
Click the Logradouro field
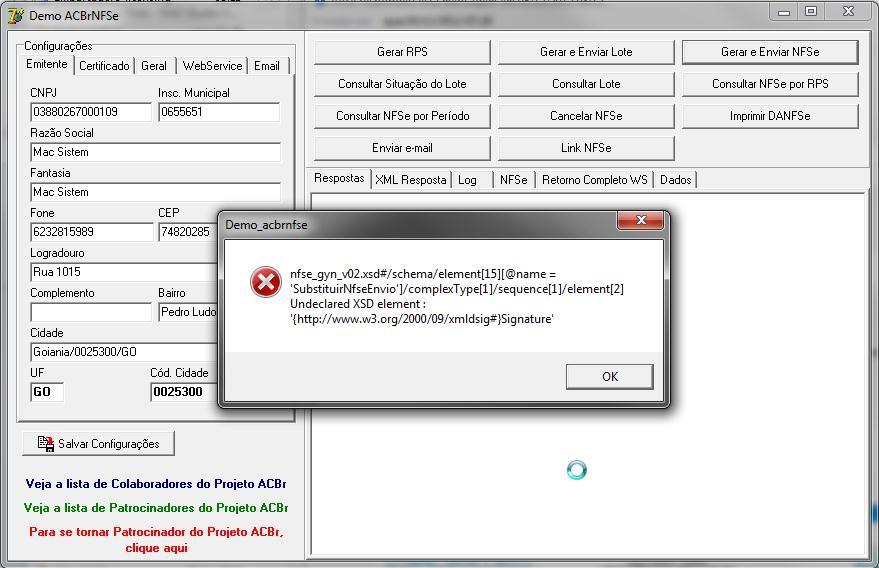pos(123,272)
